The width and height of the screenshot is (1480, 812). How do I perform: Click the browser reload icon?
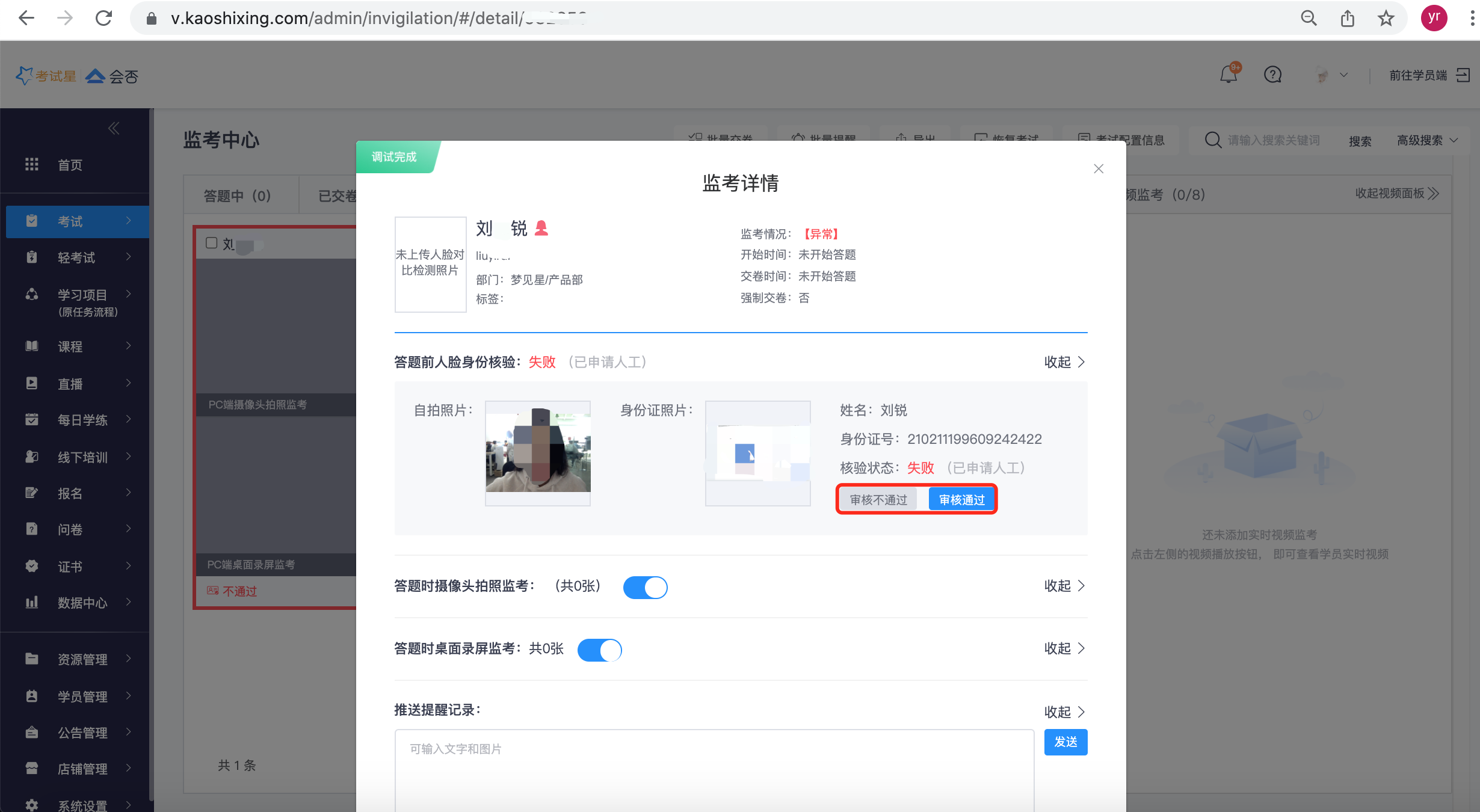[104, 19]
